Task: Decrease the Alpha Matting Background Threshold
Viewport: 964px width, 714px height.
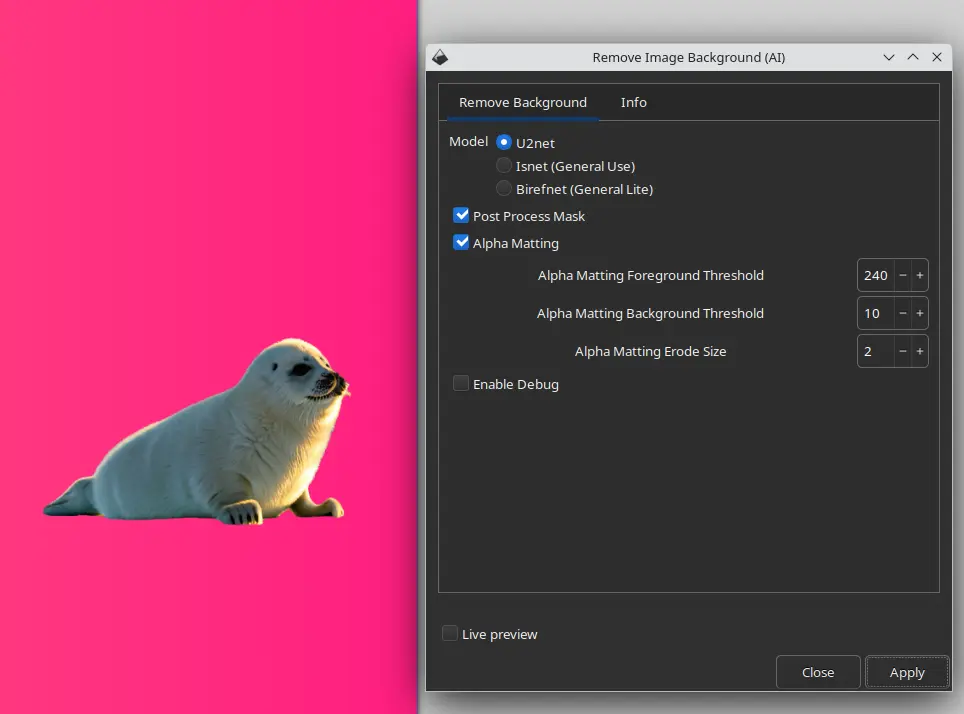Action: pos(902,313)
